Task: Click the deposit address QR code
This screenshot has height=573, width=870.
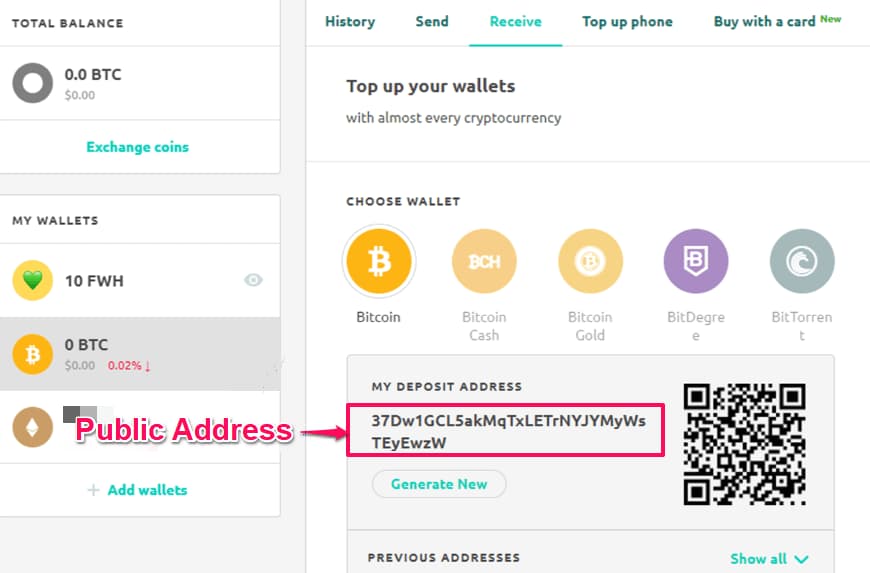Action: pyautogui.click(x=744, y=443)
